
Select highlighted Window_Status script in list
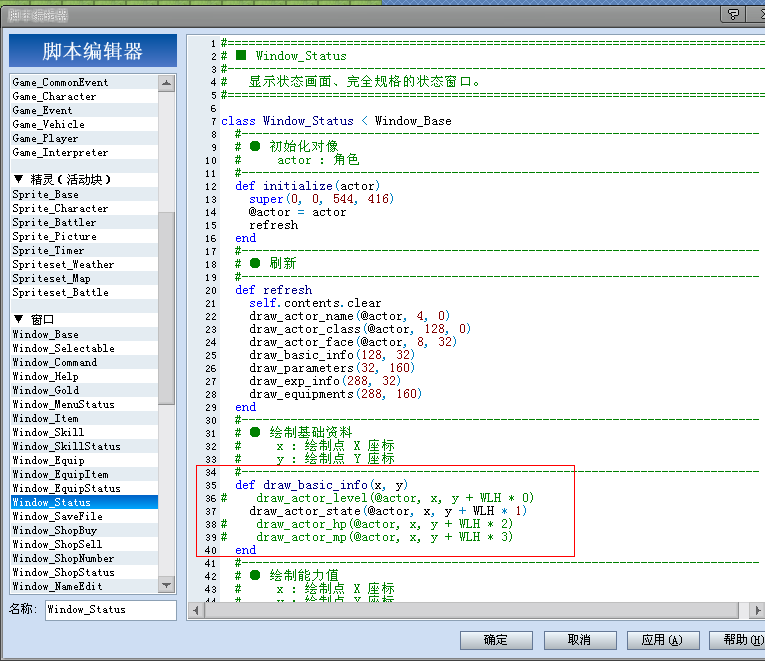84,502
